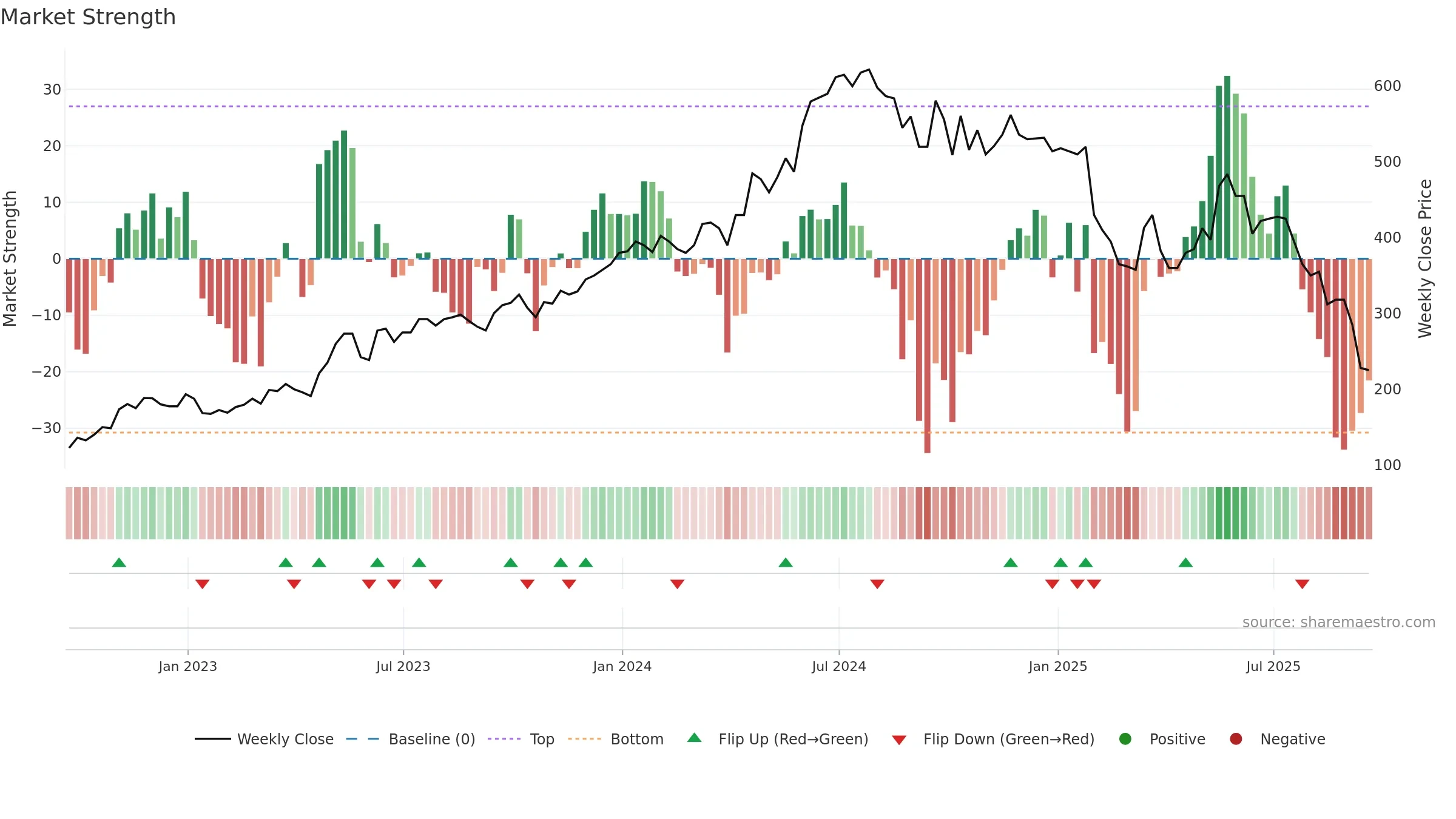Click the Jan 2024 x-axis label

coord(622,666)
